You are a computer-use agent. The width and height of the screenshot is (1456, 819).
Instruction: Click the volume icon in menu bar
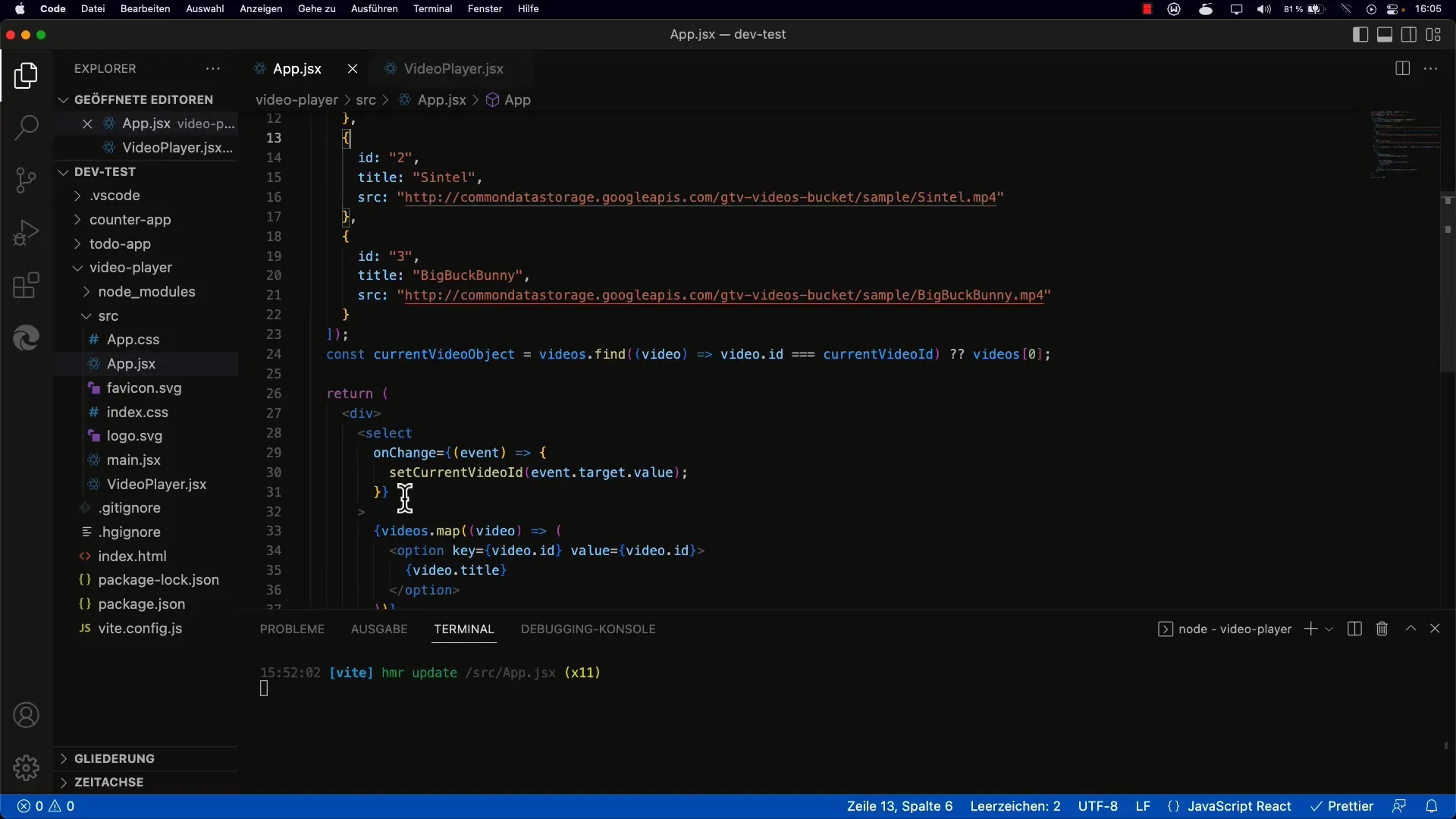point(1263,9)
